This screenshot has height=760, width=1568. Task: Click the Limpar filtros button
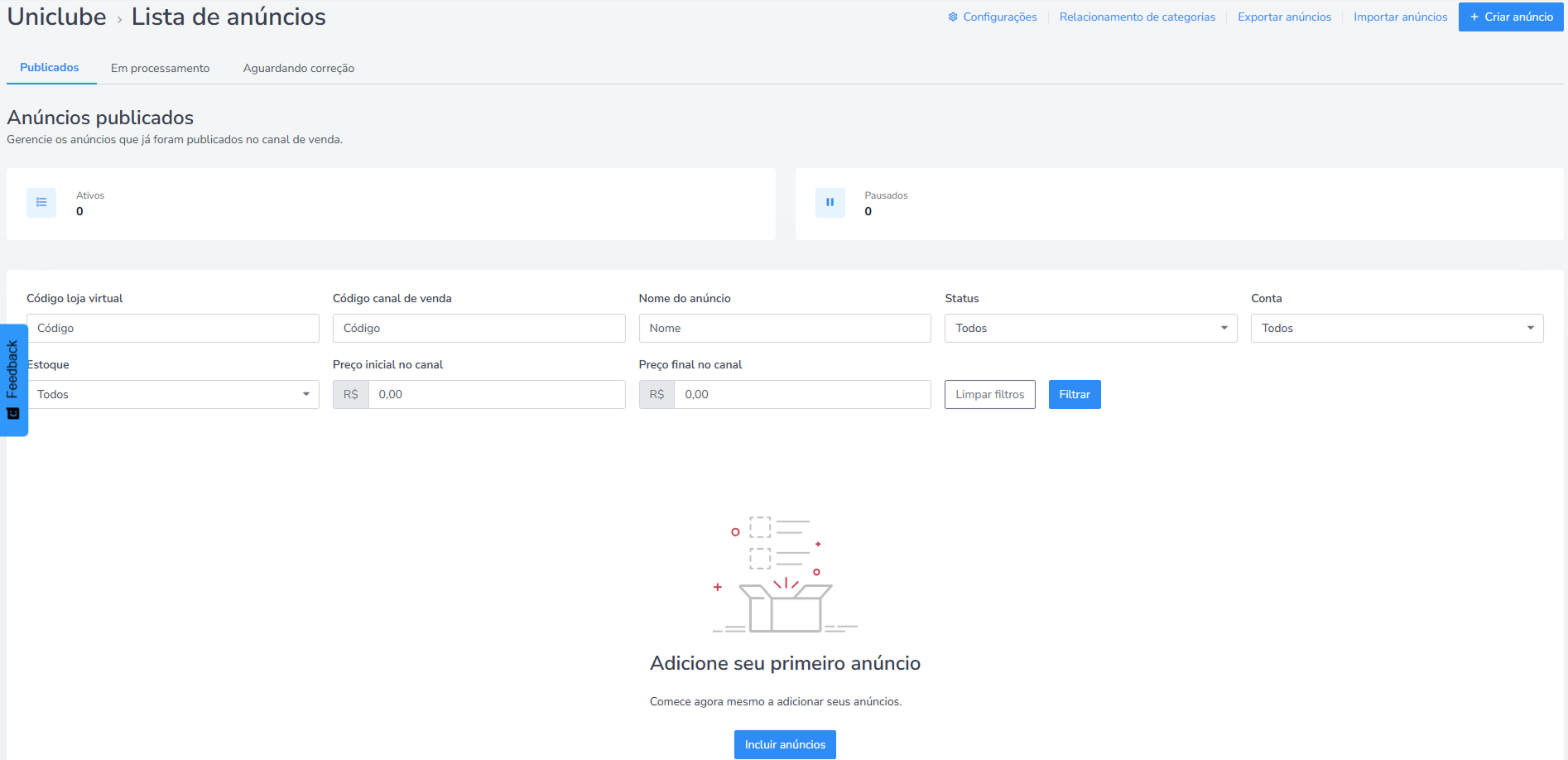click(990, 395)
